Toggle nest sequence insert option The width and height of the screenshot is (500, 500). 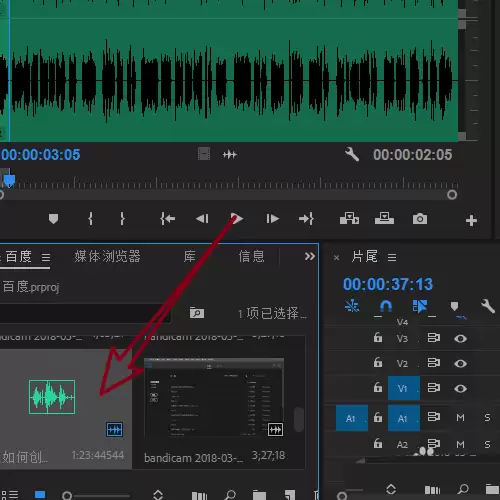(x=352, y=306)
